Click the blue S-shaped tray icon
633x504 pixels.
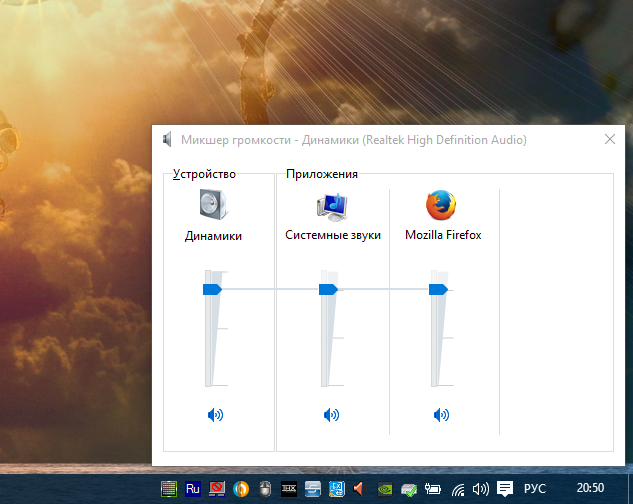point(313,489)
